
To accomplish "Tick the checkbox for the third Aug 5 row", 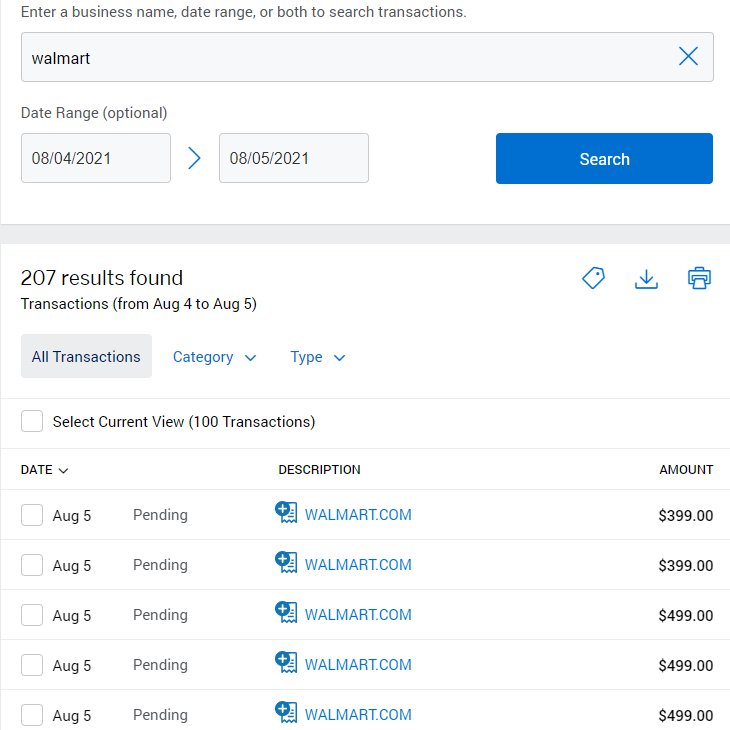I will pyautogui.click(x=32, y=615).
